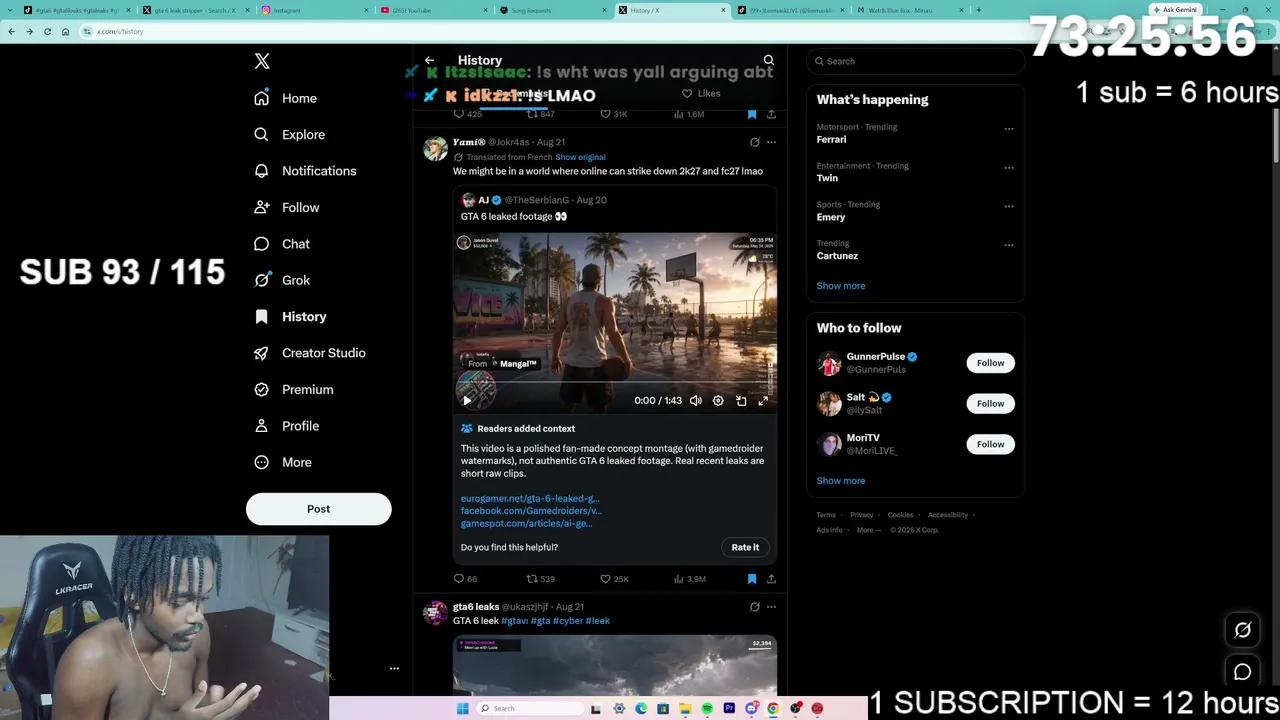Click the Profile person icon in the sidebar

coord(261,426)
